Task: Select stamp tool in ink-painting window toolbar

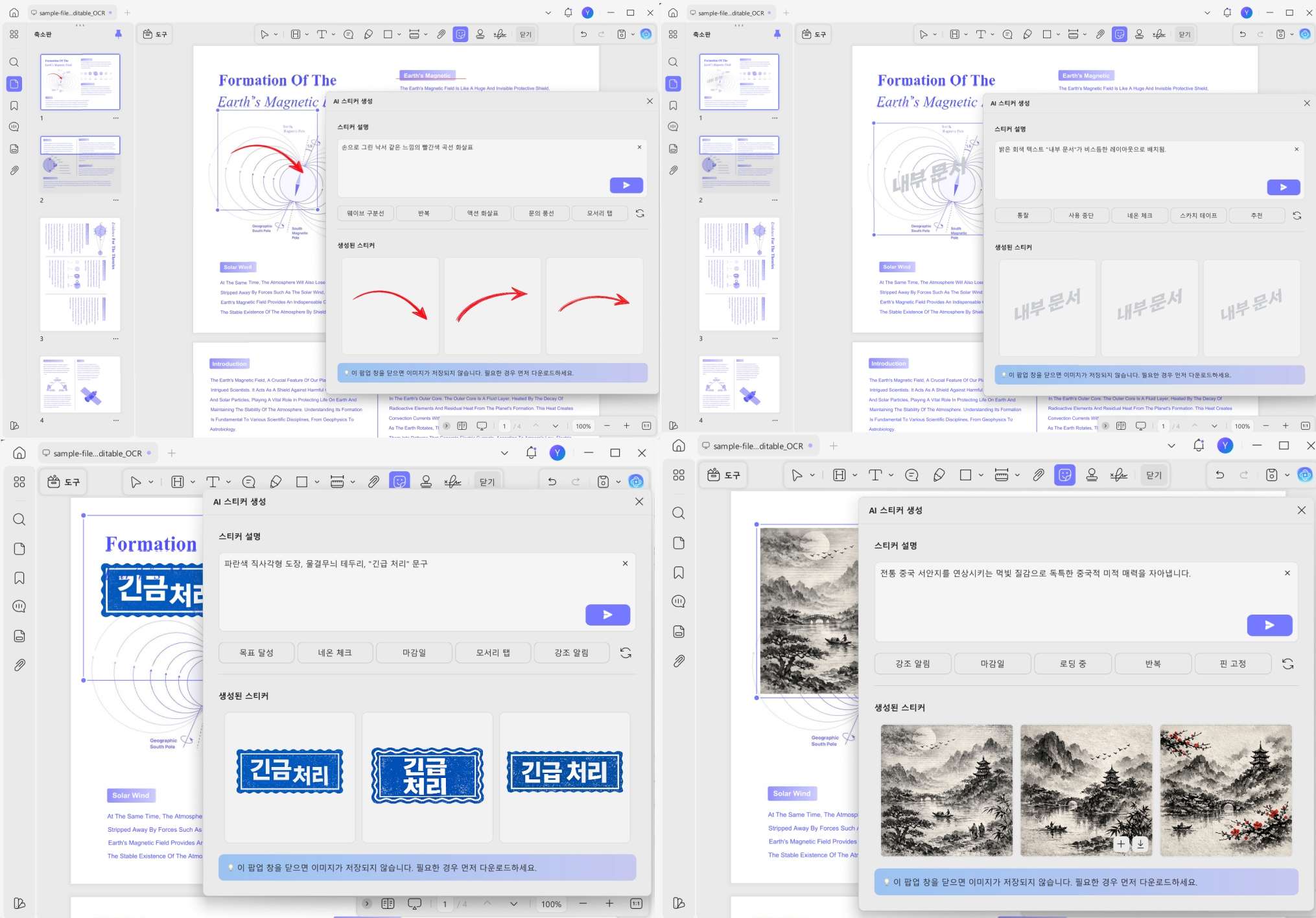Action: pyautogui.click(x=1092, y=475)
